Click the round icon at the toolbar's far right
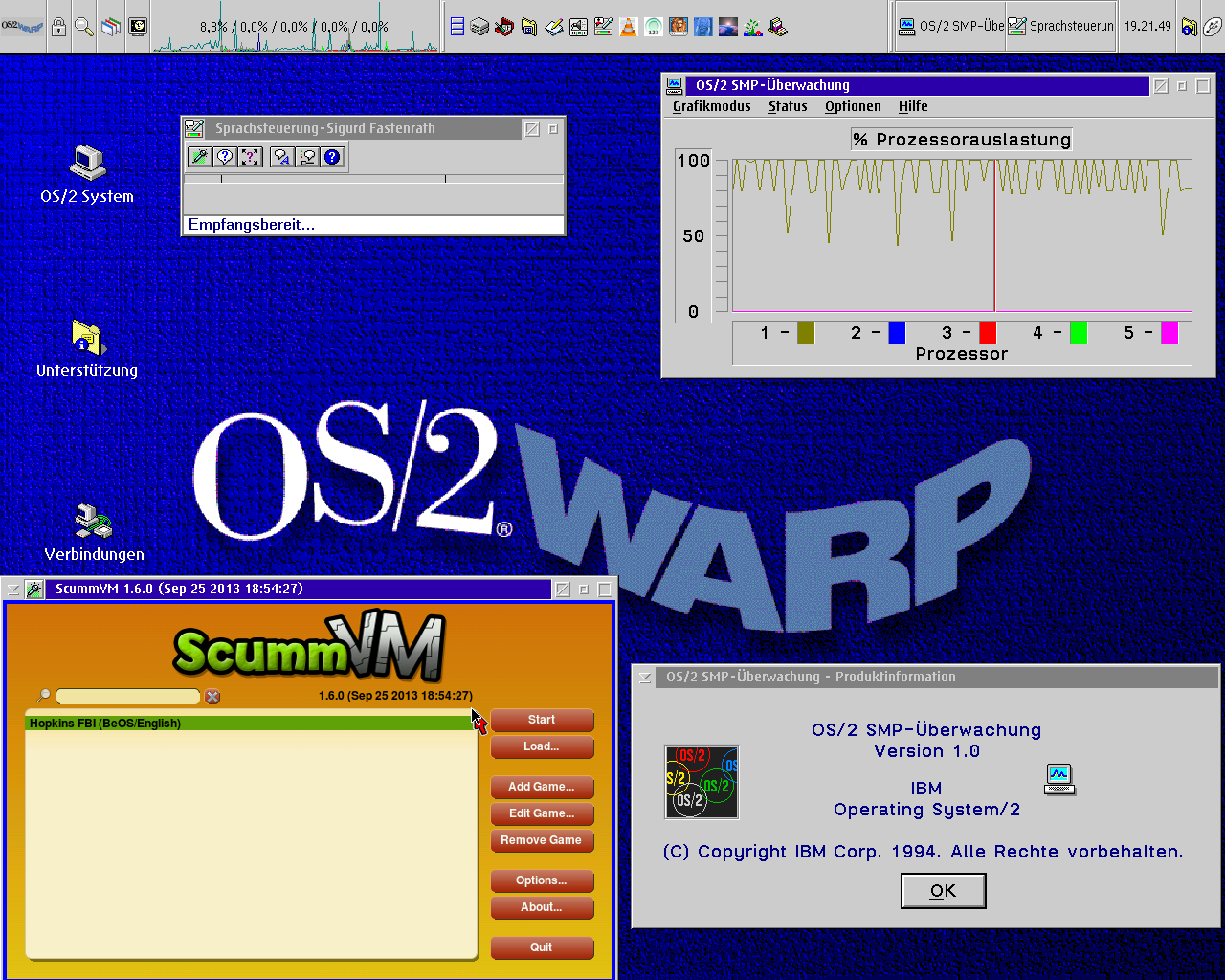Viewport: 1225px width, 980px height. point(1212,27)
